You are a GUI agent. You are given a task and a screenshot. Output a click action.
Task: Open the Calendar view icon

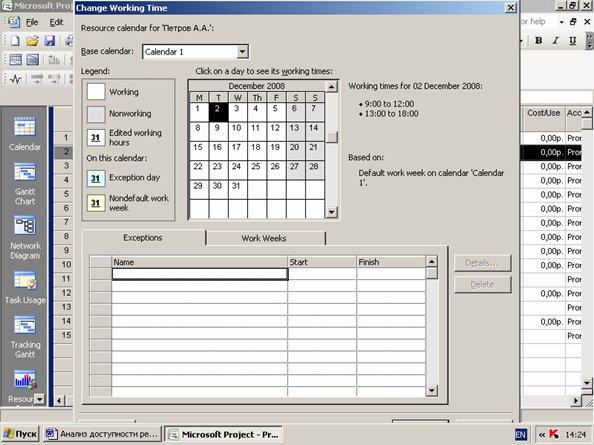pyautogui.click(x=25, y=126)
